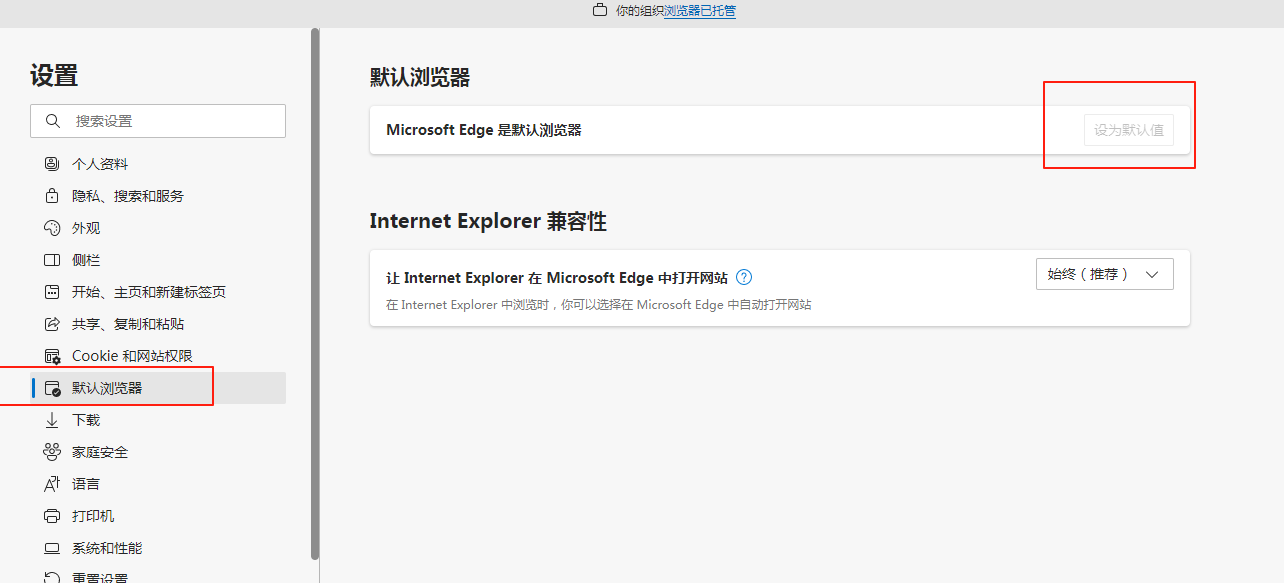Select 重置设置 entry

point(158,575)
